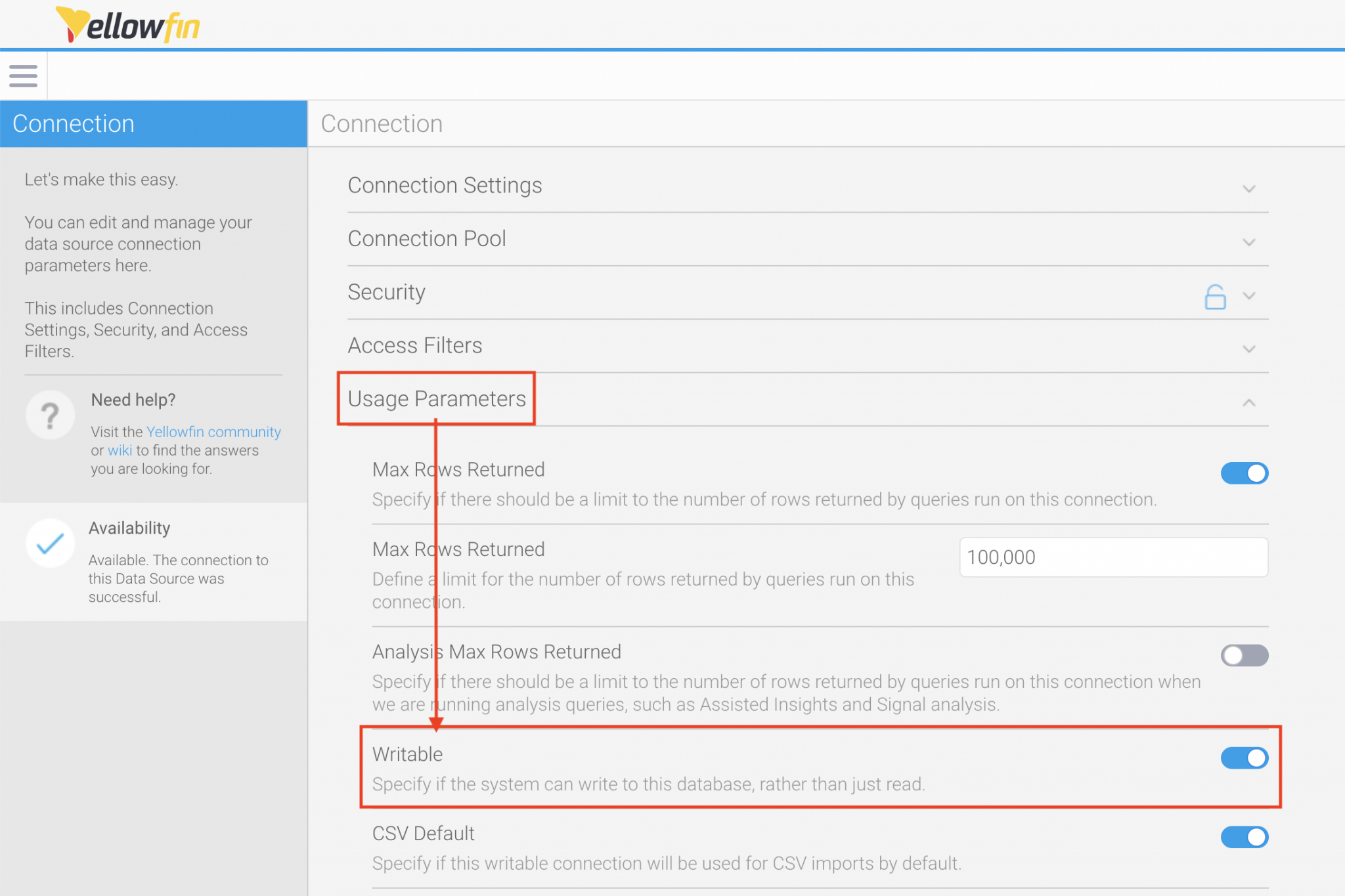The height and width of the screenshot is (896, 1345).
Task: Disable the Writable toggle
Action: 1244,757
